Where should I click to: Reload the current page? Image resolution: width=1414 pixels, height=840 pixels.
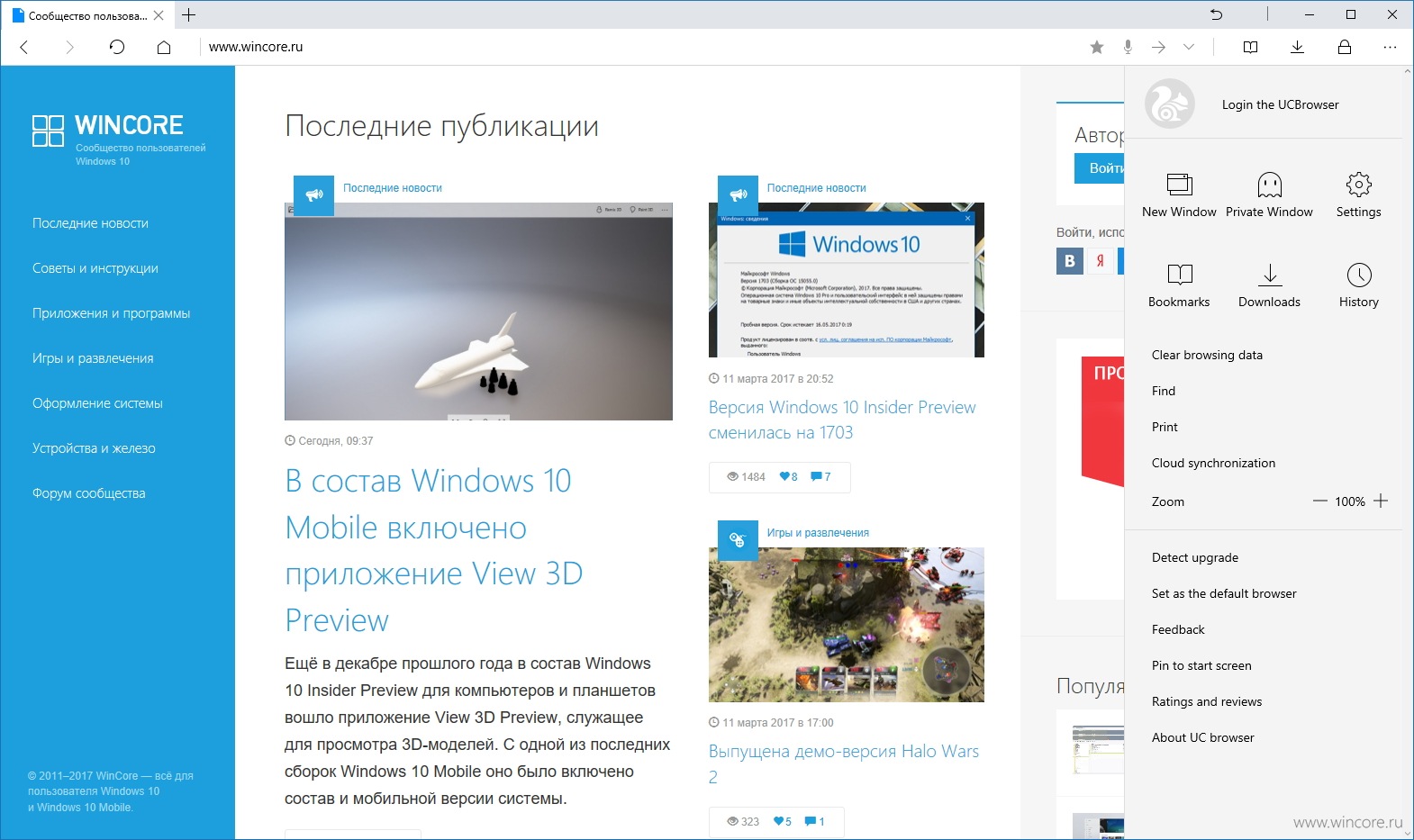pos(117,47)
